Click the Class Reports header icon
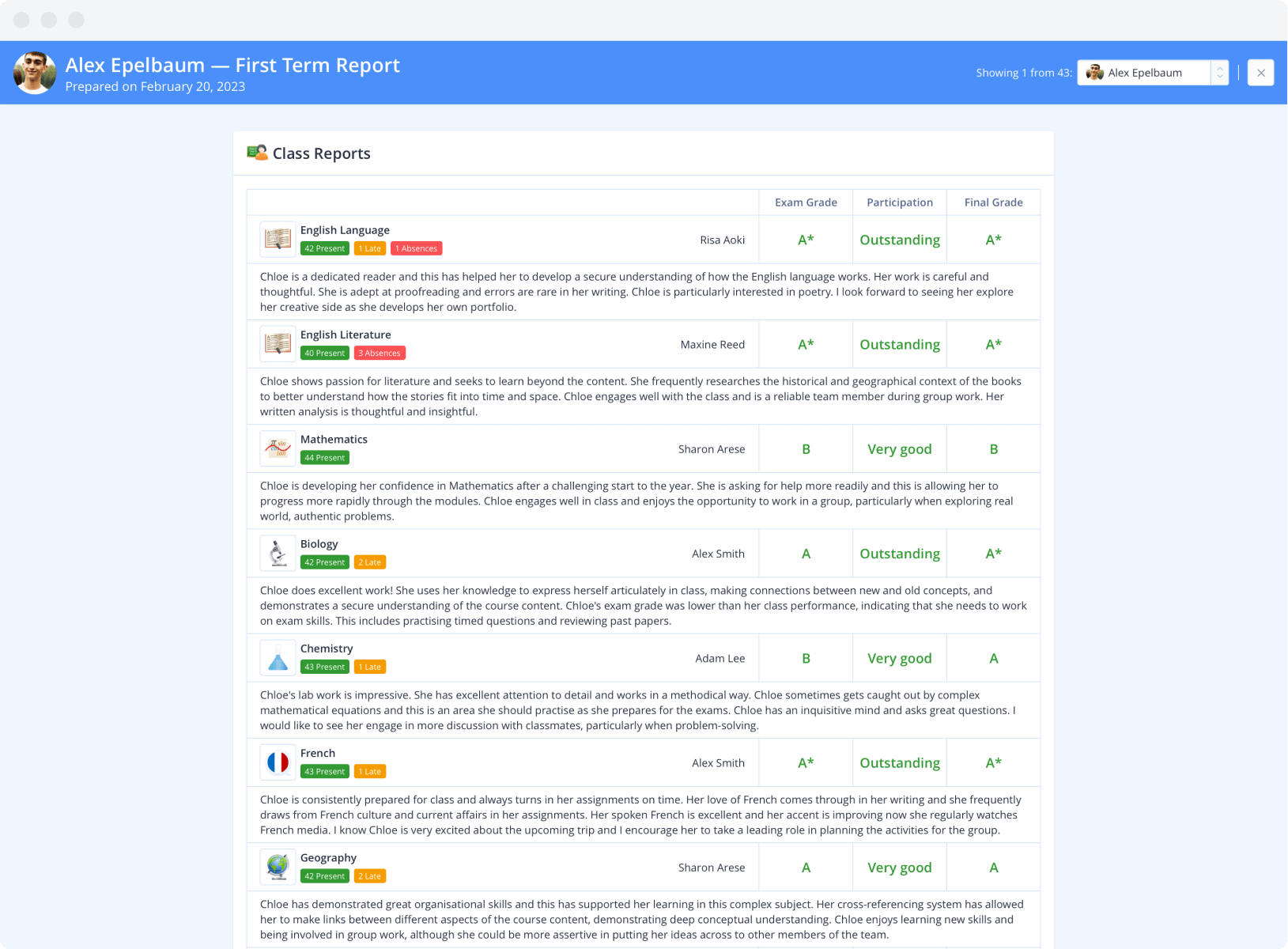This screenshot has height=949, width=1288. (257, 153)
